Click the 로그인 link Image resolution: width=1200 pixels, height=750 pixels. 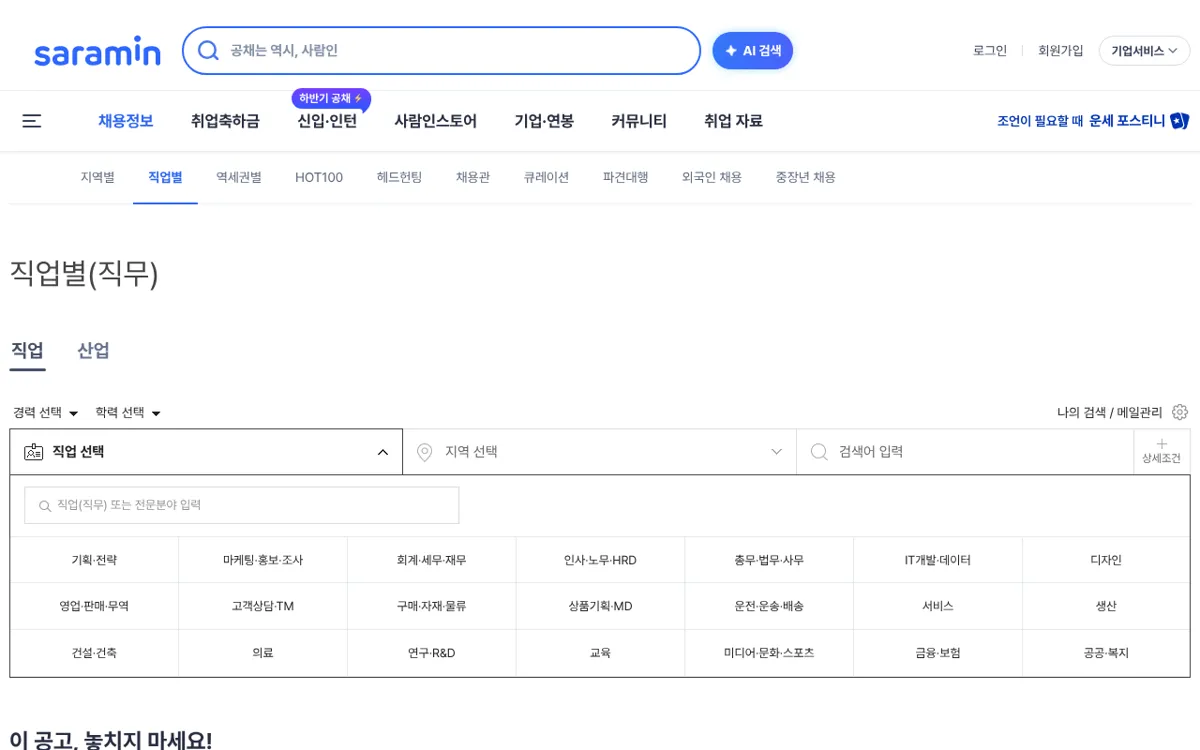990,51
